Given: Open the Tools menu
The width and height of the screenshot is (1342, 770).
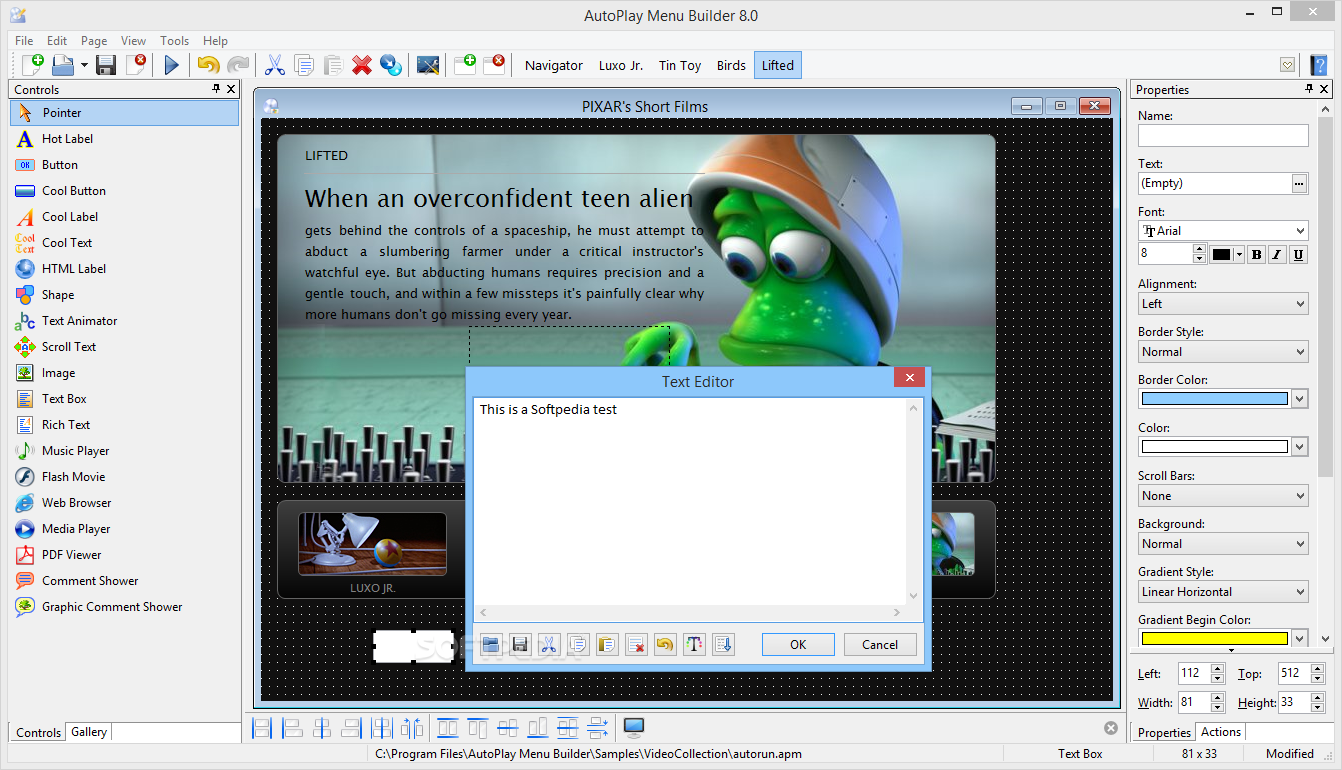Looking at the screenshot, I should click(x=174, y=41).
